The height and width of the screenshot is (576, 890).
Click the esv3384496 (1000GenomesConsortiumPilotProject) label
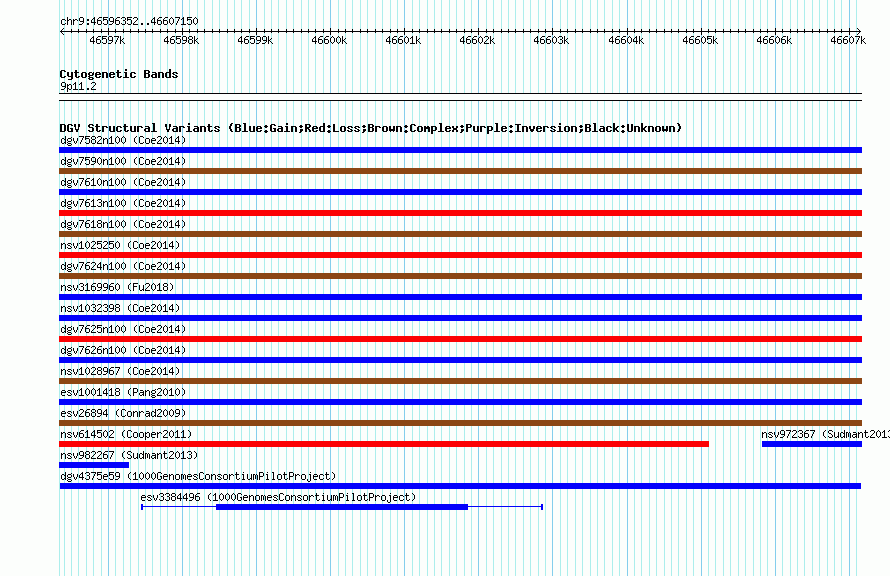pyautogui.click(x=278, y=497)
